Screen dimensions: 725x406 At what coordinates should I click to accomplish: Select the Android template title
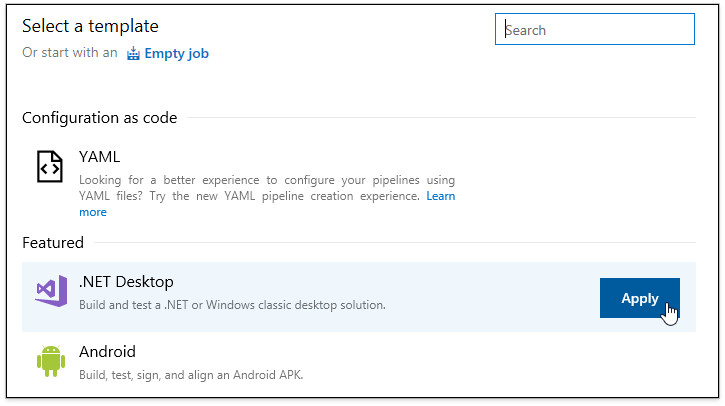[x=107, y=352]
